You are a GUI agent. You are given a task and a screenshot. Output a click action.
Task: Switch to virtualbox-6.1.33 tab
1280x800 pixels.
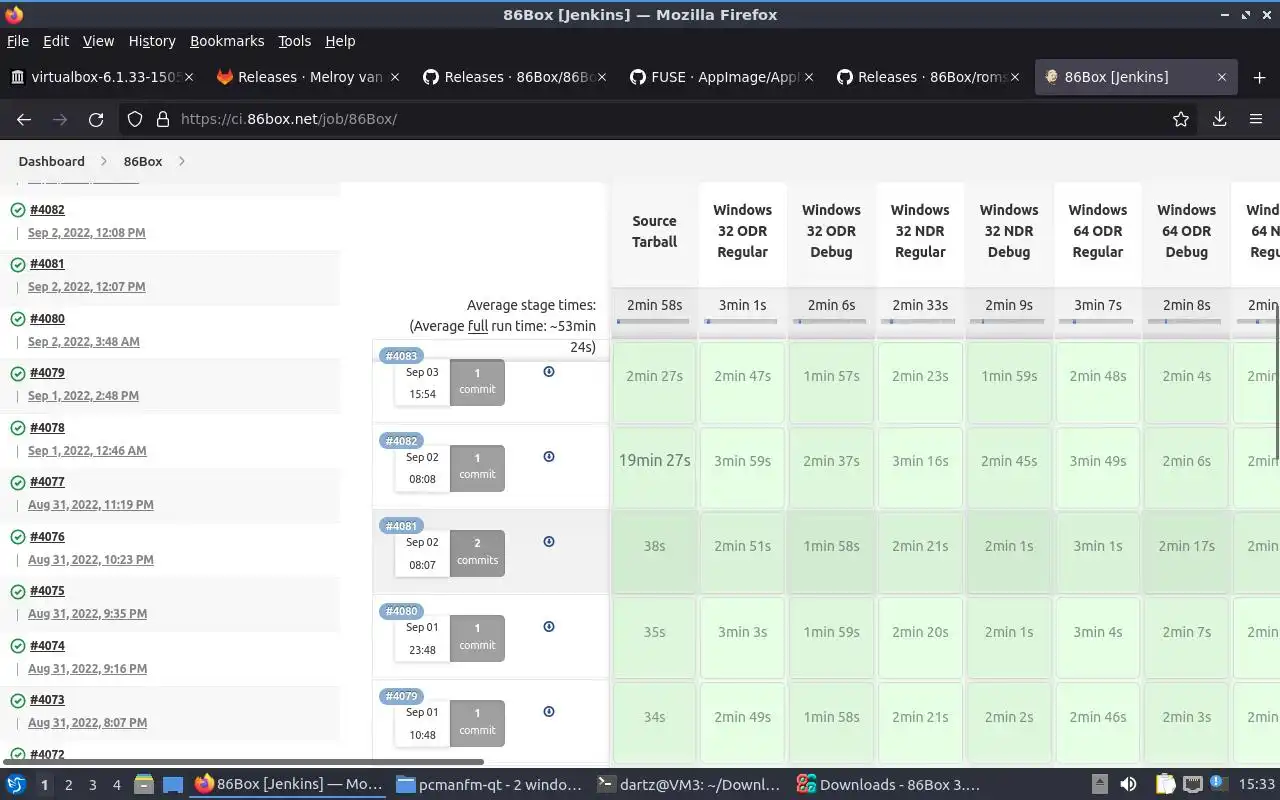(x=102, y=77)
